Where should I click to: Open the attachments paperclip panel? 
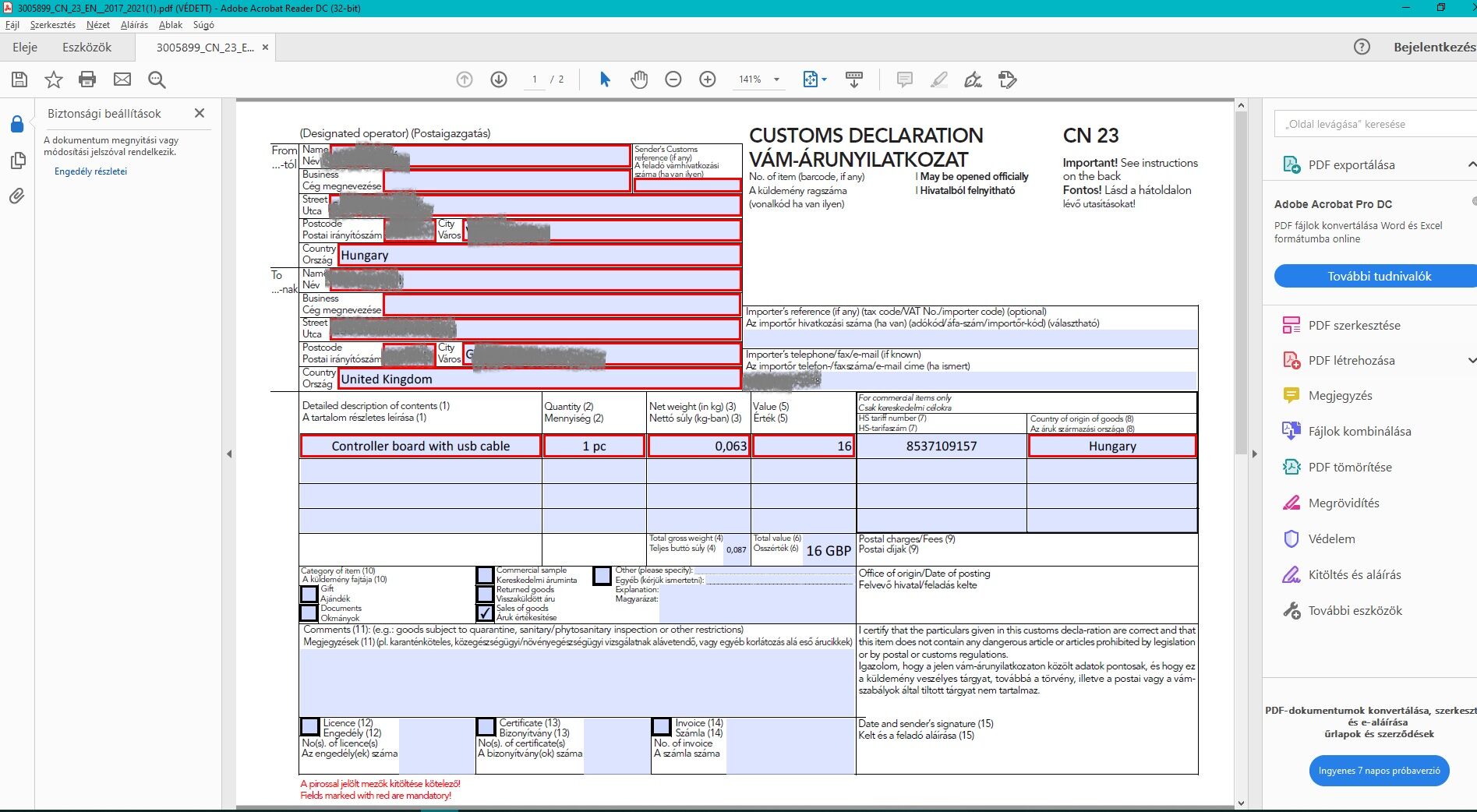coord(16,196)
